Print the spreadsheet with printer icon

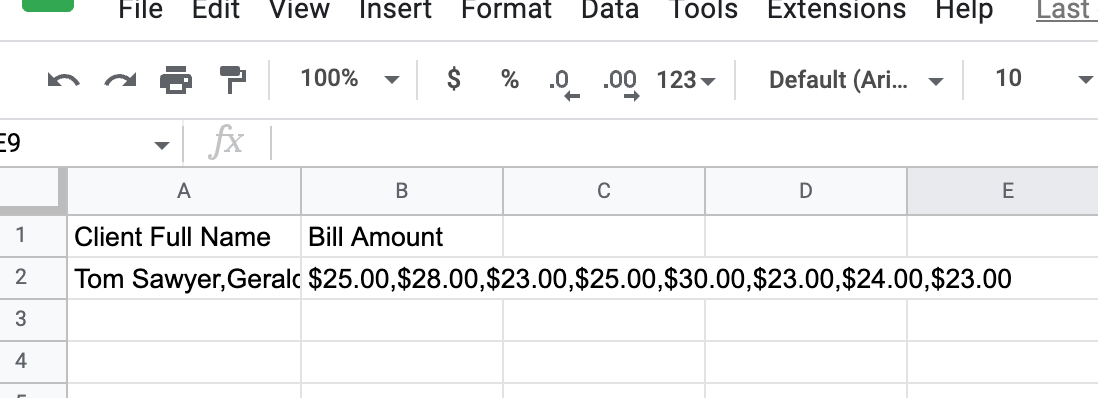(176, 80)
